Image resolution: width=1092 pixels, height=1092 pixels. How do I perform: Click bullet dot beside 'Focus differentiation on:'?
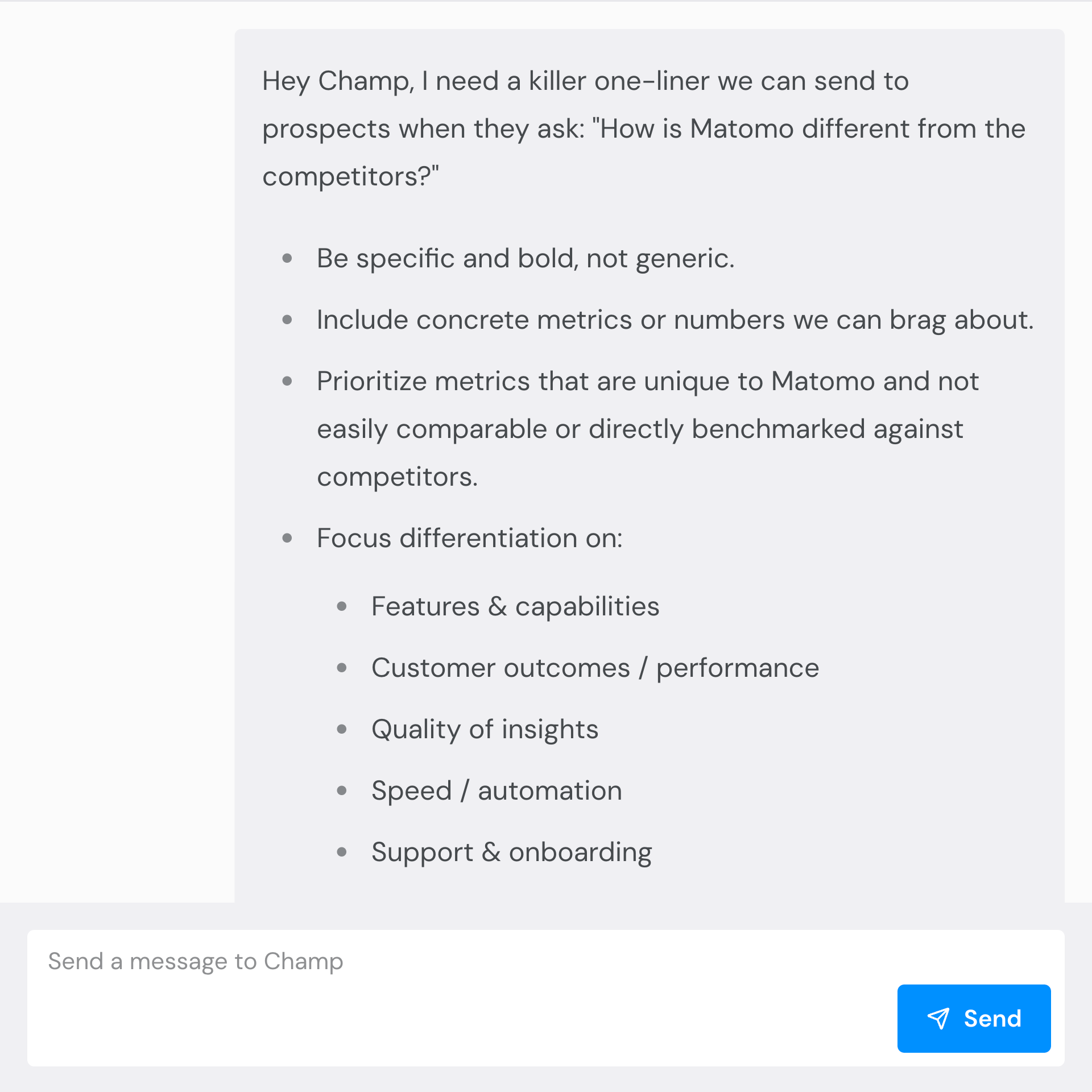(287, 538)
